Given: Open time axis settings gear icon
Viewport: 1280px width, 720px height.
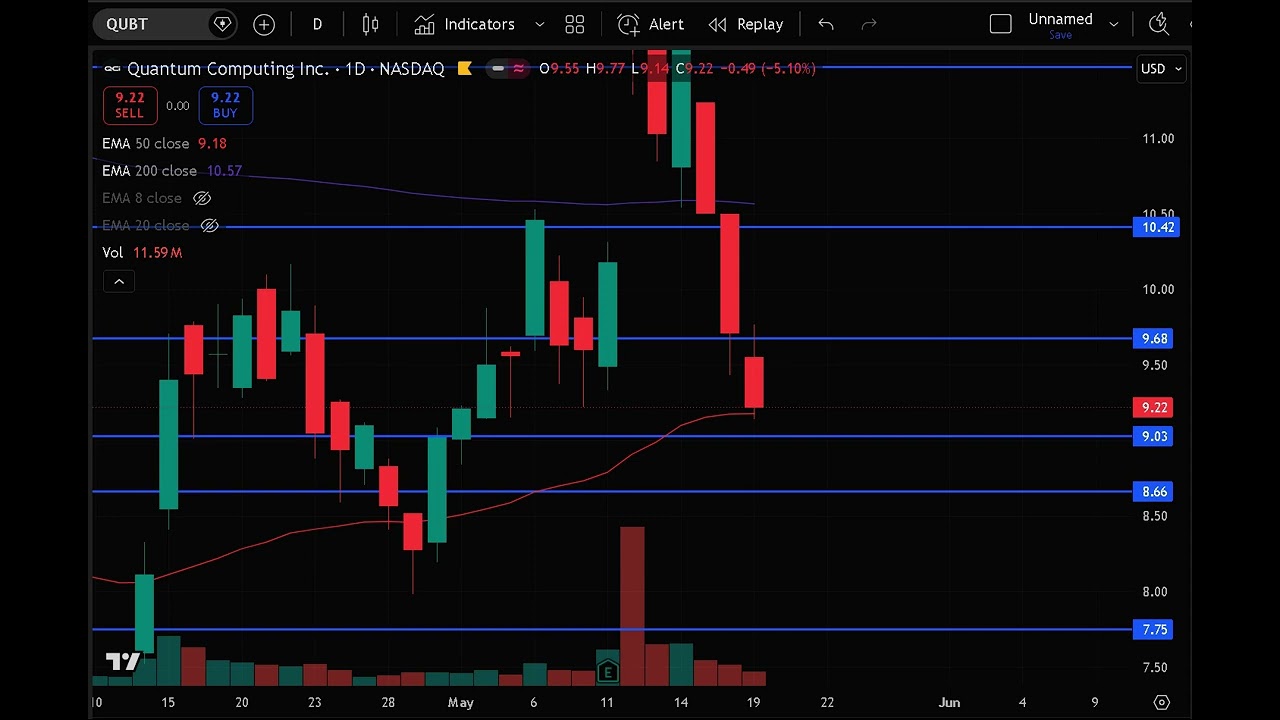Looking at the screenshot, I should point(1161,702).
